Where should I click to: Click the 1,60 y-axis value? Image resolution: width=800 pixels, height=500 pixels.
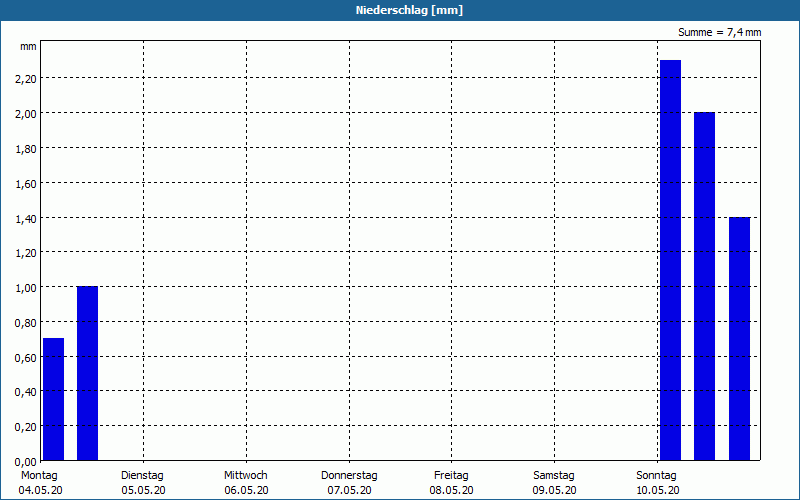[25, 184]
